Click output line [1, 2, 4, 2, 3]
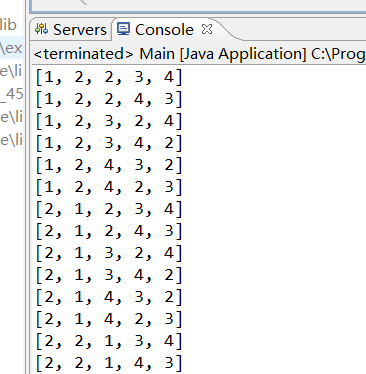The width and height of the screenshot is (366, 374). [x=109, y=187]
